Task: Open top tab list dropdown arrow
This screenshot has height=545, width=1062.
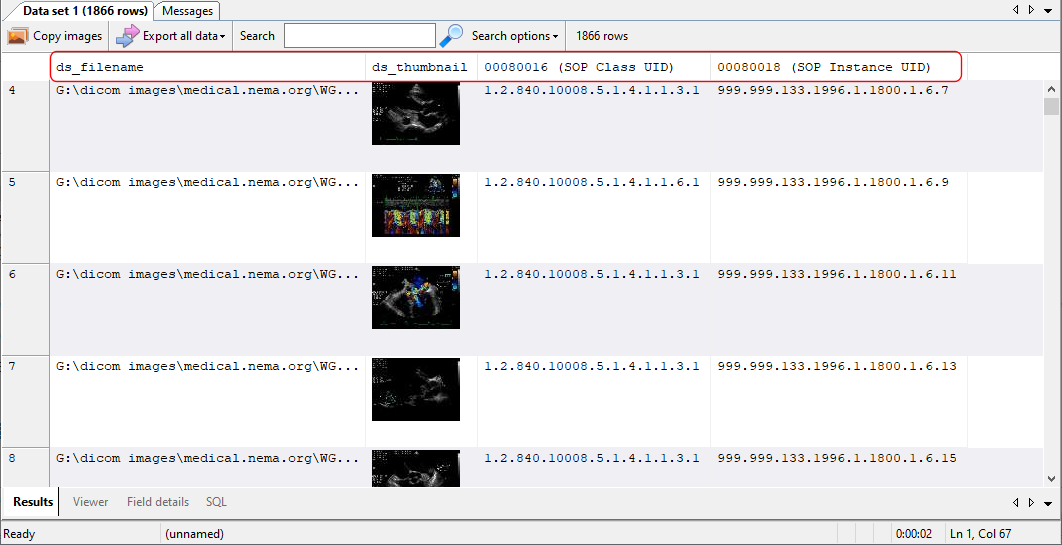Action: point(1048,10)
